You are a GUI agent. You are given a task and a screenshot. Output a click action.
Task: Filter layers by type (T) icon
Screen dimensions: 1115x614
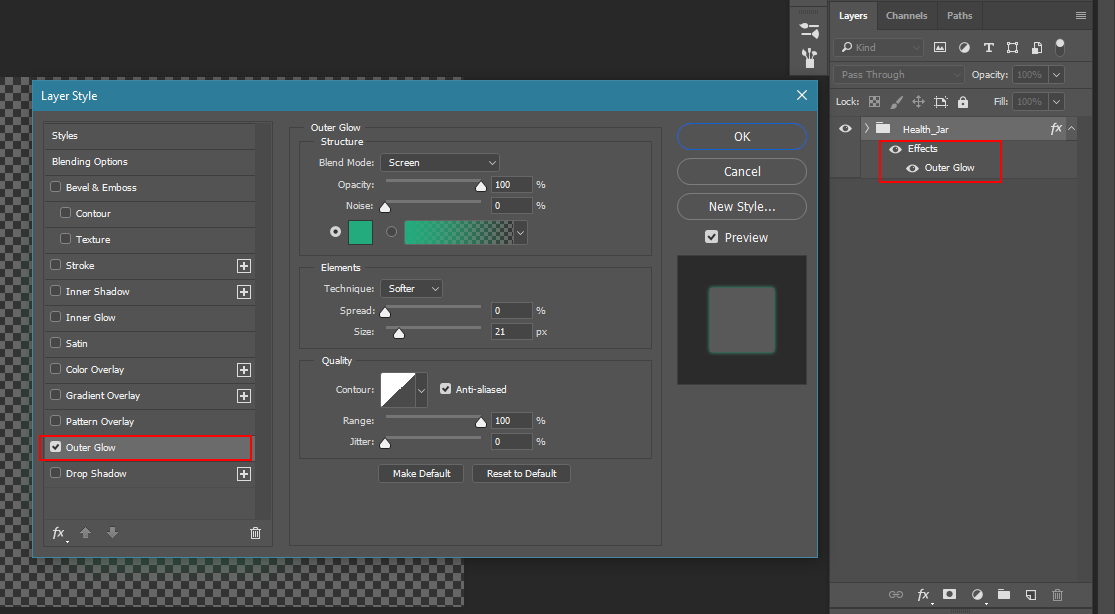pos(989,47)
